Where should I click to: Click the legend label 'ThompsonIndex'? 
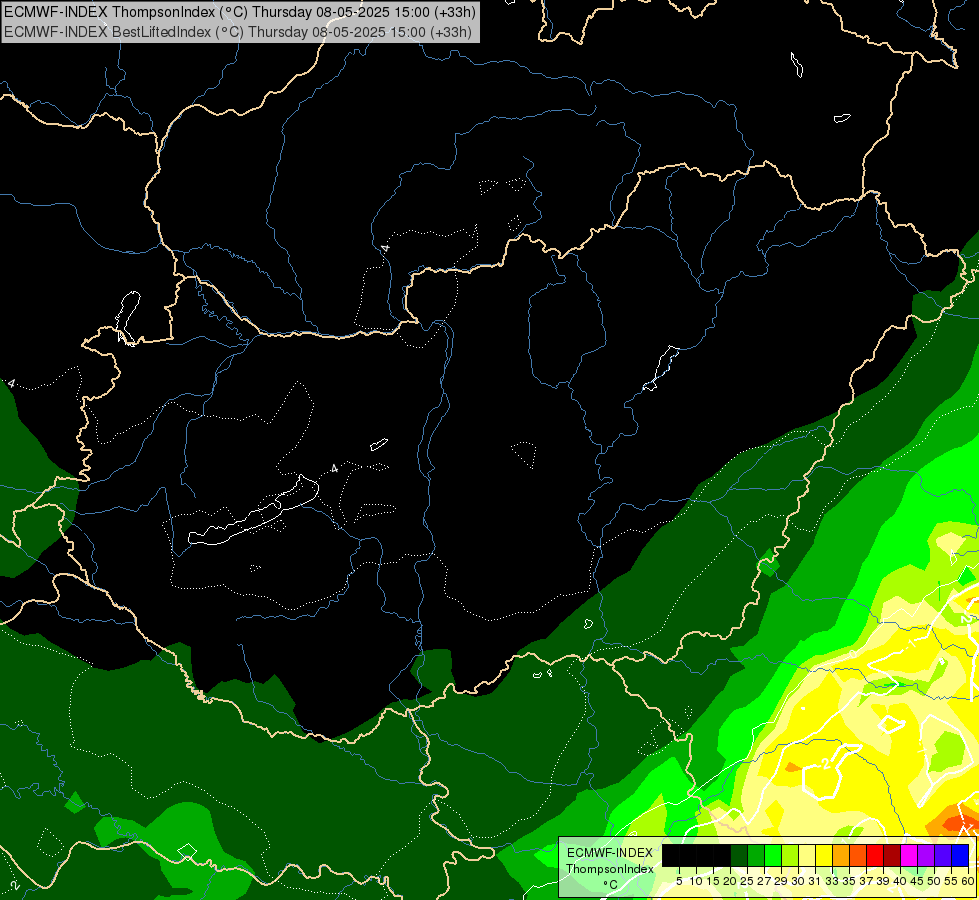click(610, 869)
